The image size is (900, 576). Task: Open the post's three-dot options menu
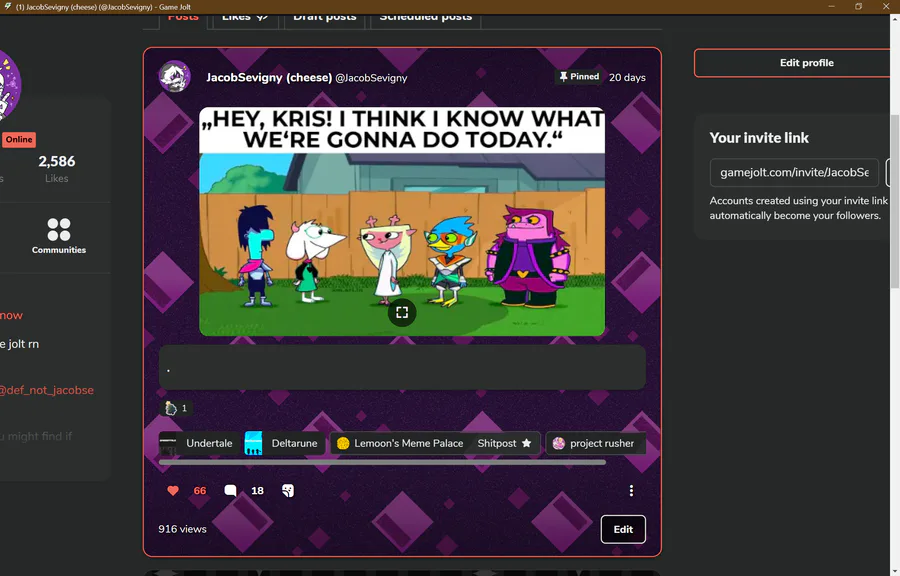tap(631, 491)
